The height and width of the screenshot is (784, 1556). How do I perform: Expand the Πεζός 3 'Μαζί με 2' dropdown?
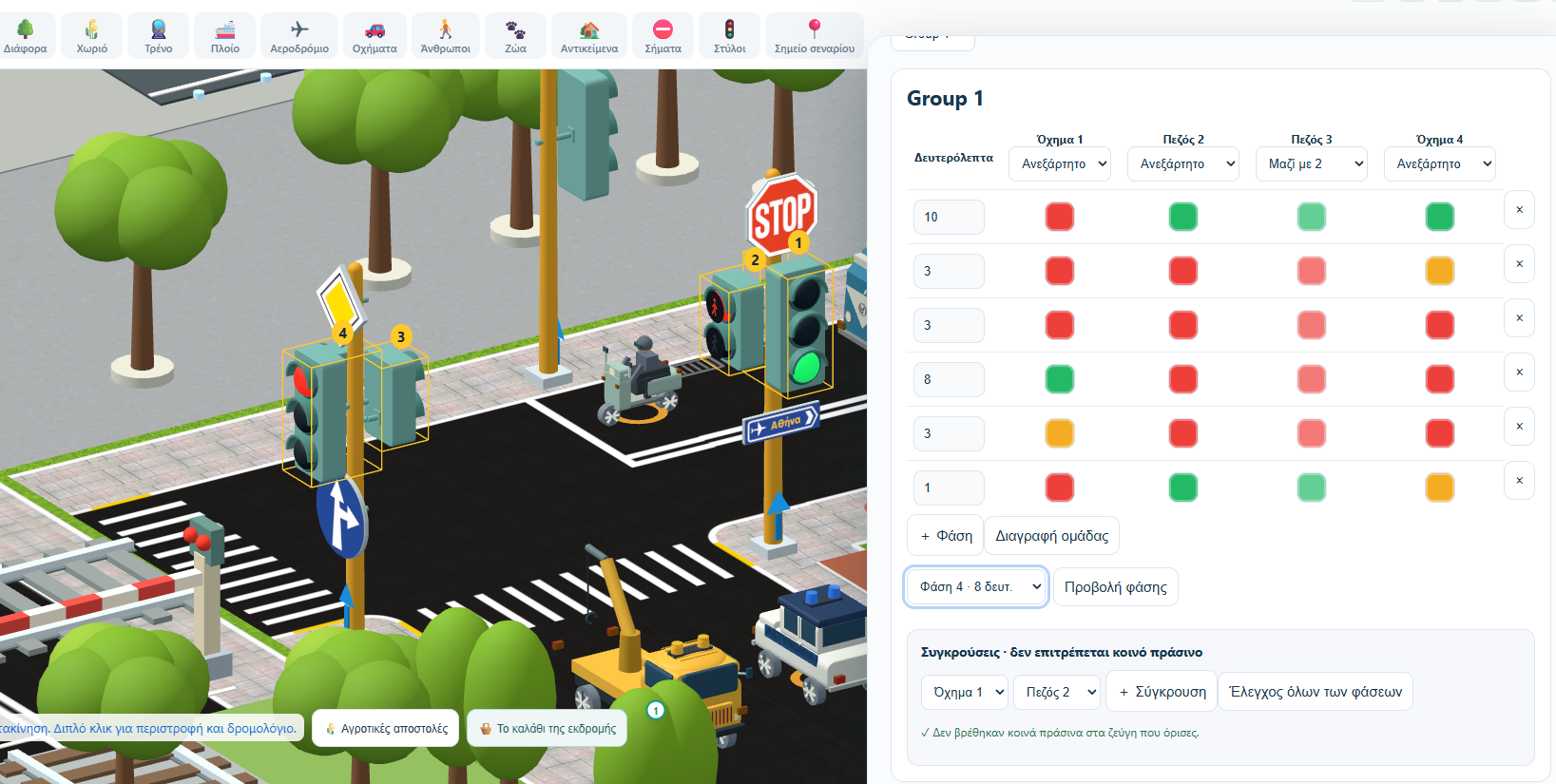1312,163
